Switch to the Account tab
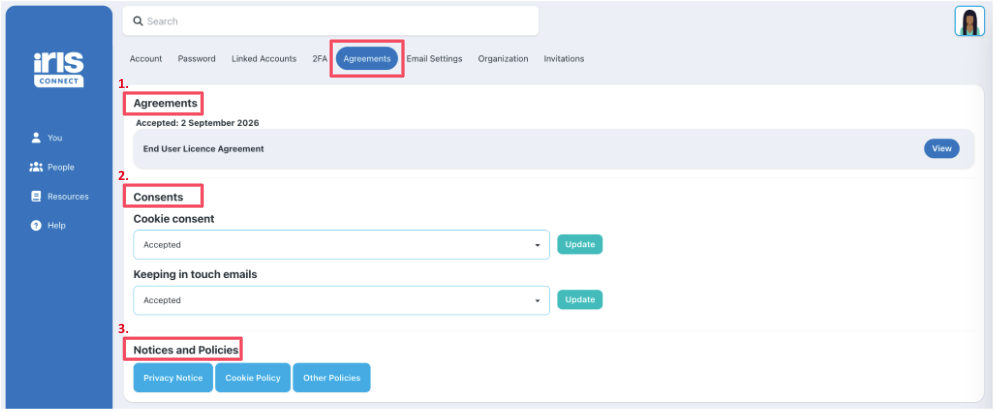 coord(146,58)
